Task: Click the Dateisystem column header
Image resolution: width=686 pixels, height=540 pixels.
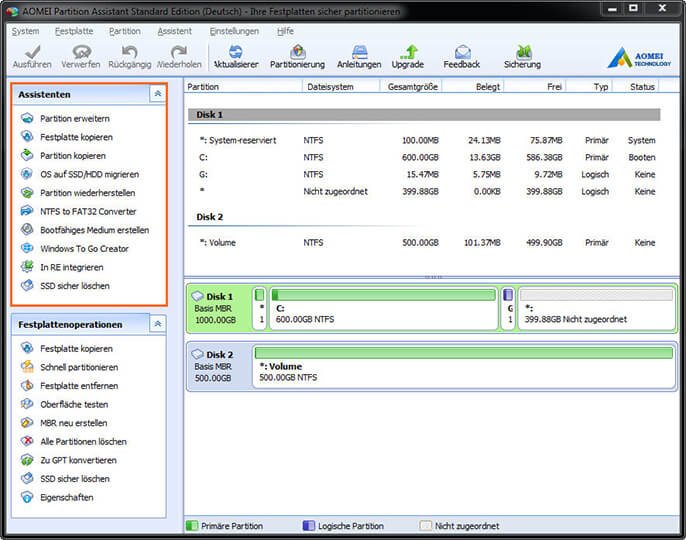Action: [x=330, y=87]
